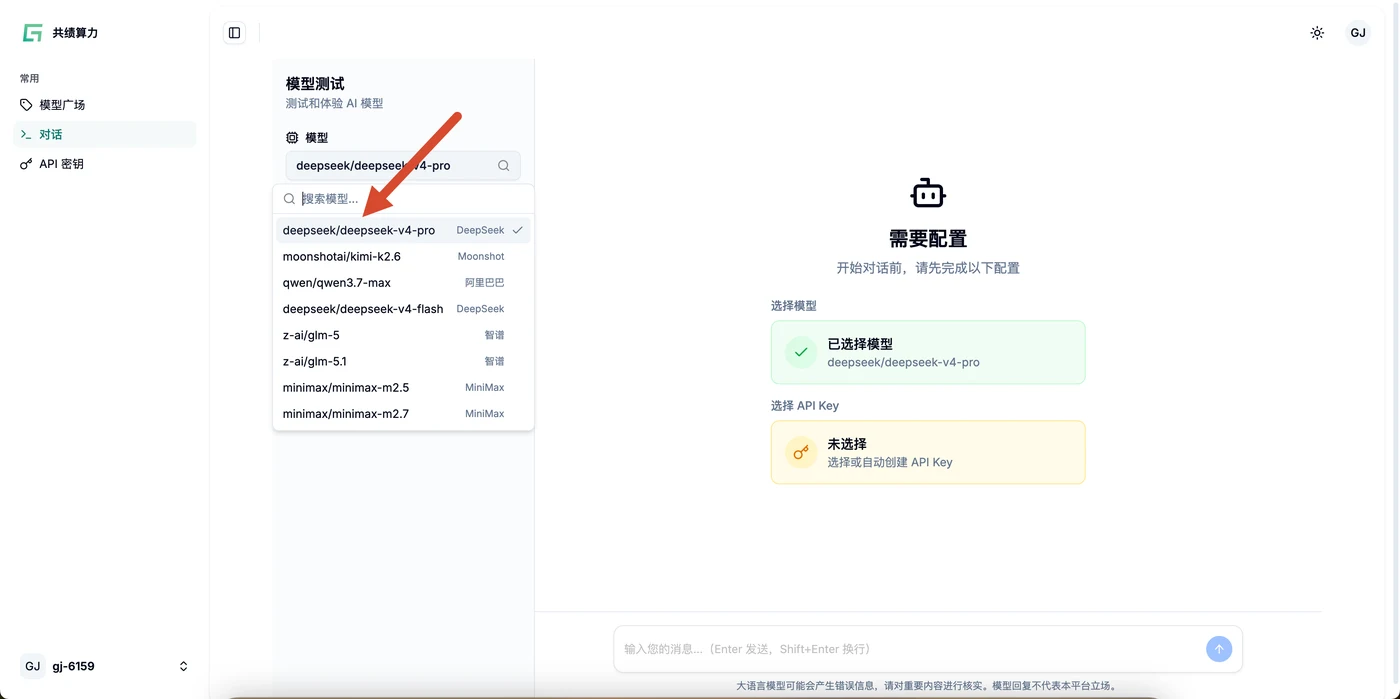This screenshot has width=1400, height=699.
Task: Open 对话 in sidebar
Action: click(105, 134)
